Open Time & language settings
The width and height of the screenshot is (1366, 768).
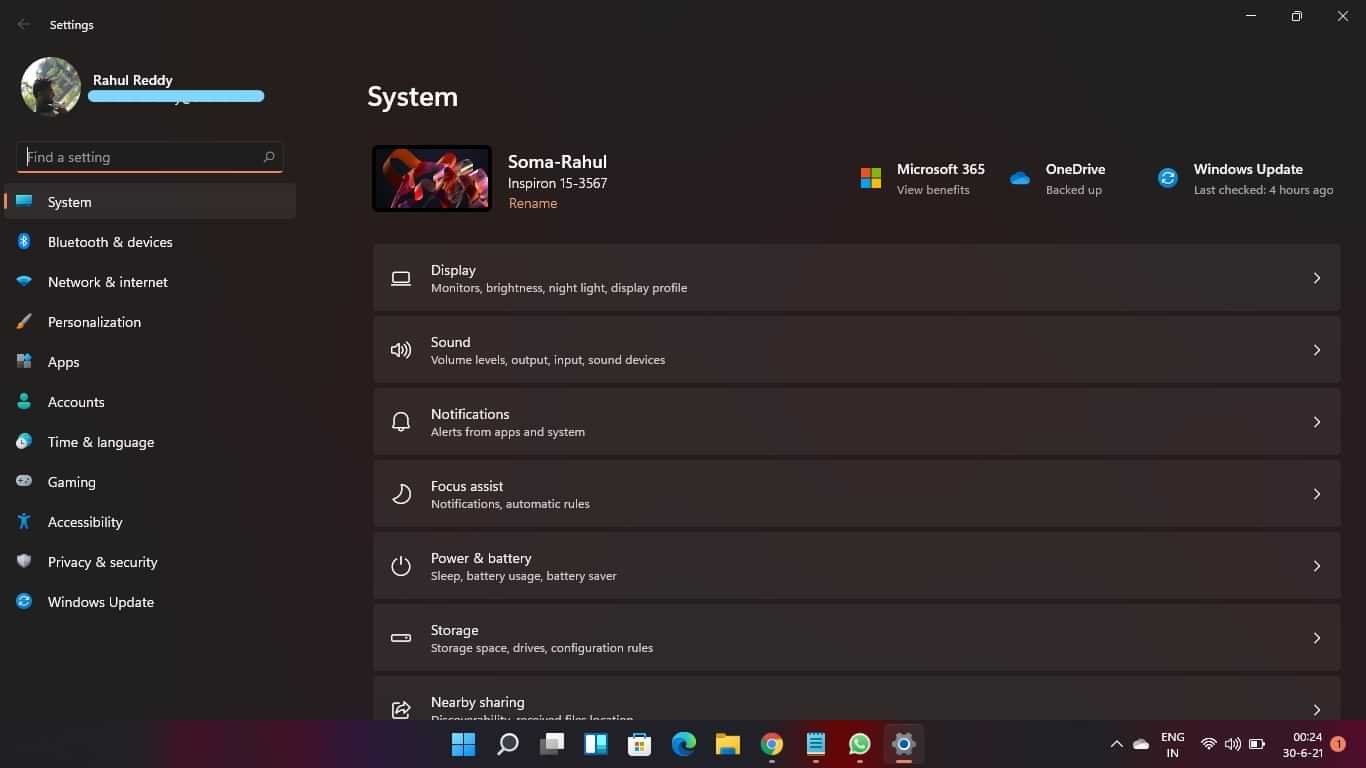tap(150, 442)
